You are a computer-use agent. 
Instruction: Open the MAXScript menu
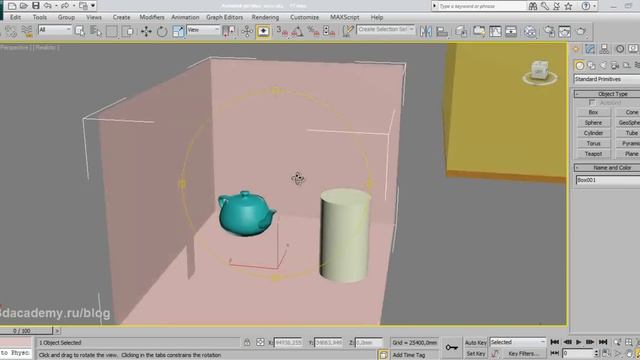click(345, 17)
